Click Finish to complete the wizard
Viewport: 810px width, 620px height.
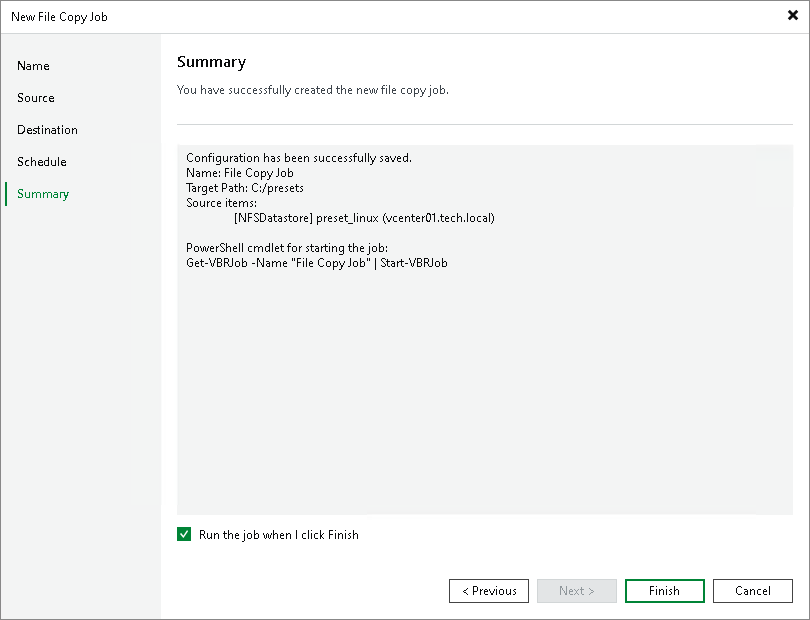(x=664, y=591)
